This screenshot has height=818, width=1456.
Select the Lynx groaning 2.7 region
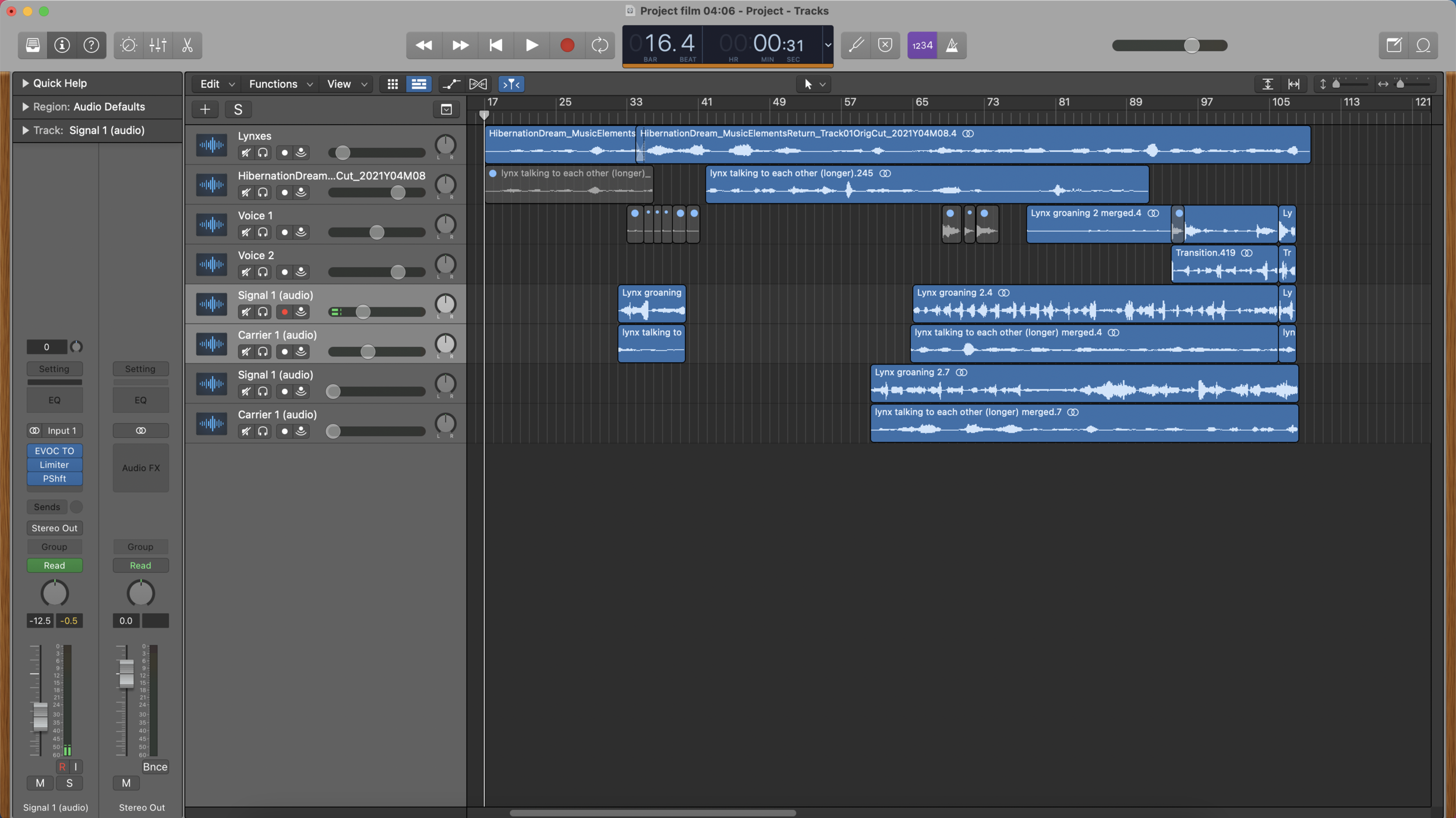(1084, 384)
